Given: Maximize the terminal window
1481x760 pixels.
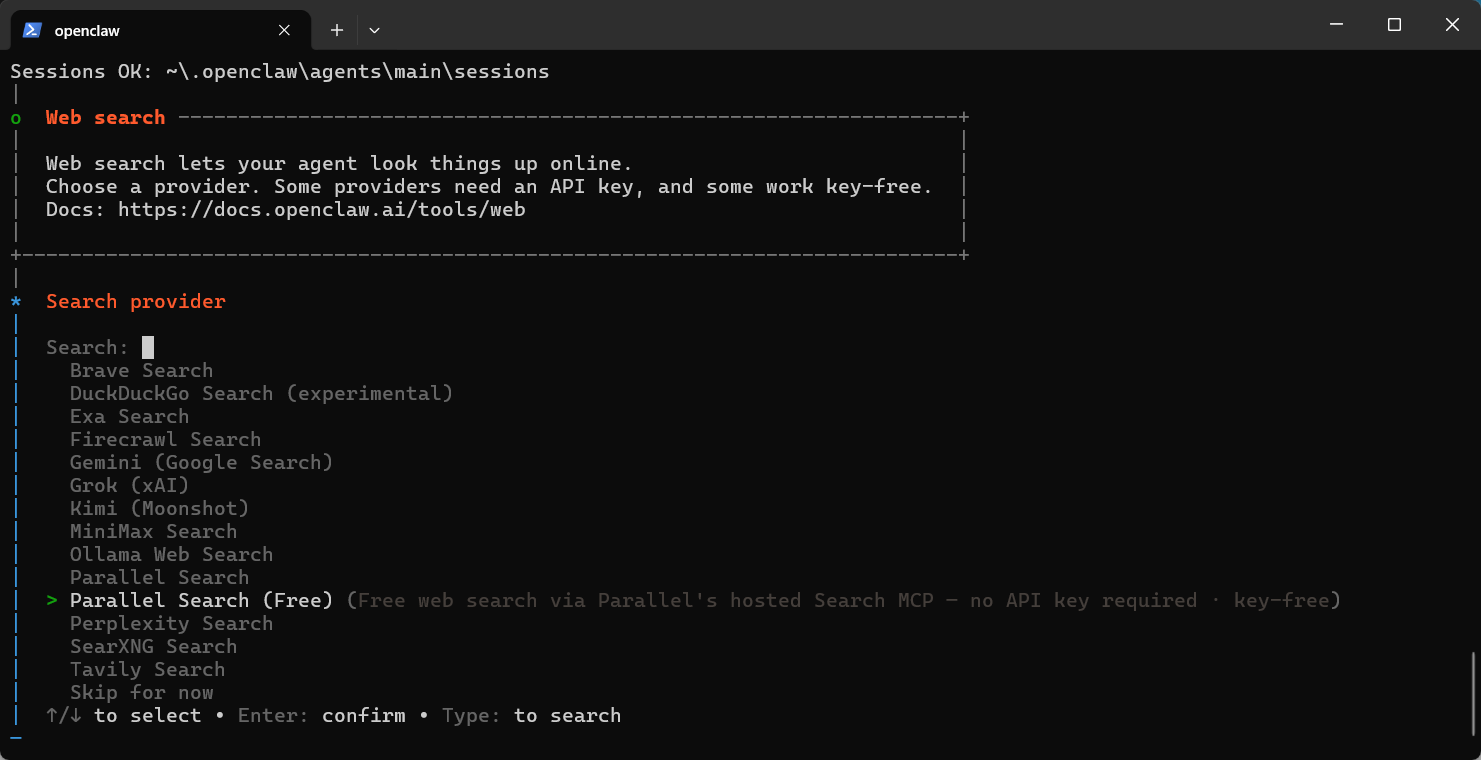Looking at the screenshot, I should pyautogui.click(x=1394, y=25).
